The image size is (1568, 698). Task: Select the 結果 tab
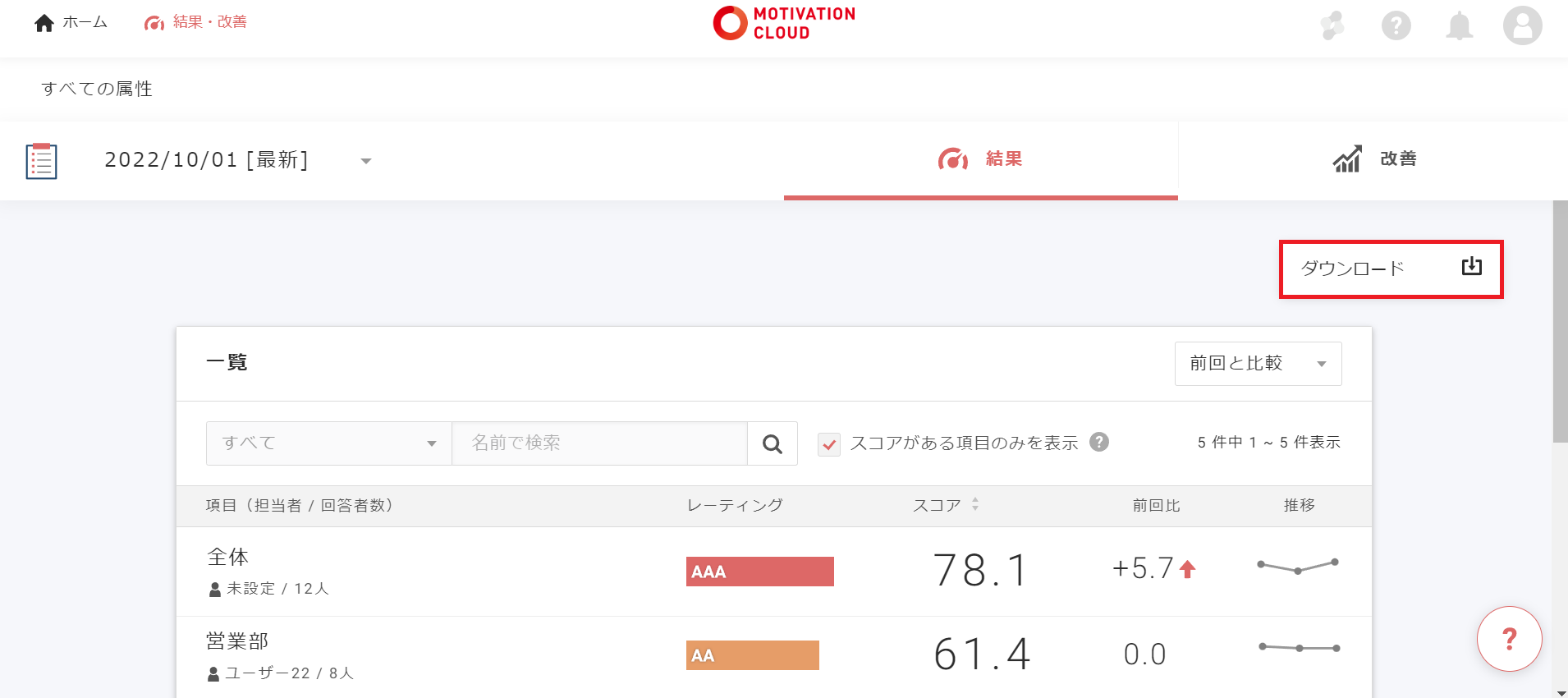(980, 159)
